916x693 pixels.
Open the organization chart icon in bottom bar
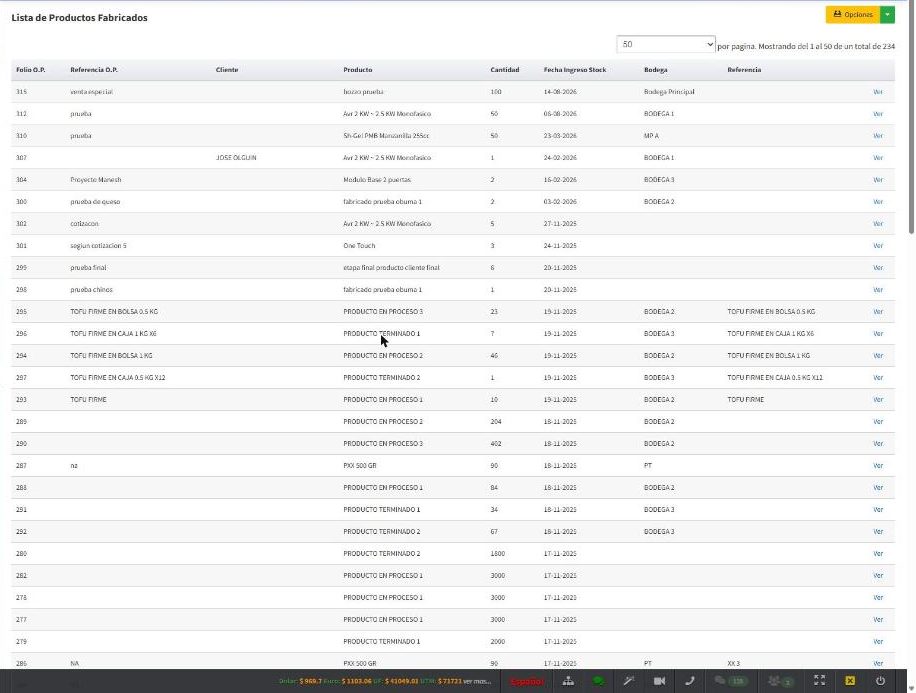[568, 681]
